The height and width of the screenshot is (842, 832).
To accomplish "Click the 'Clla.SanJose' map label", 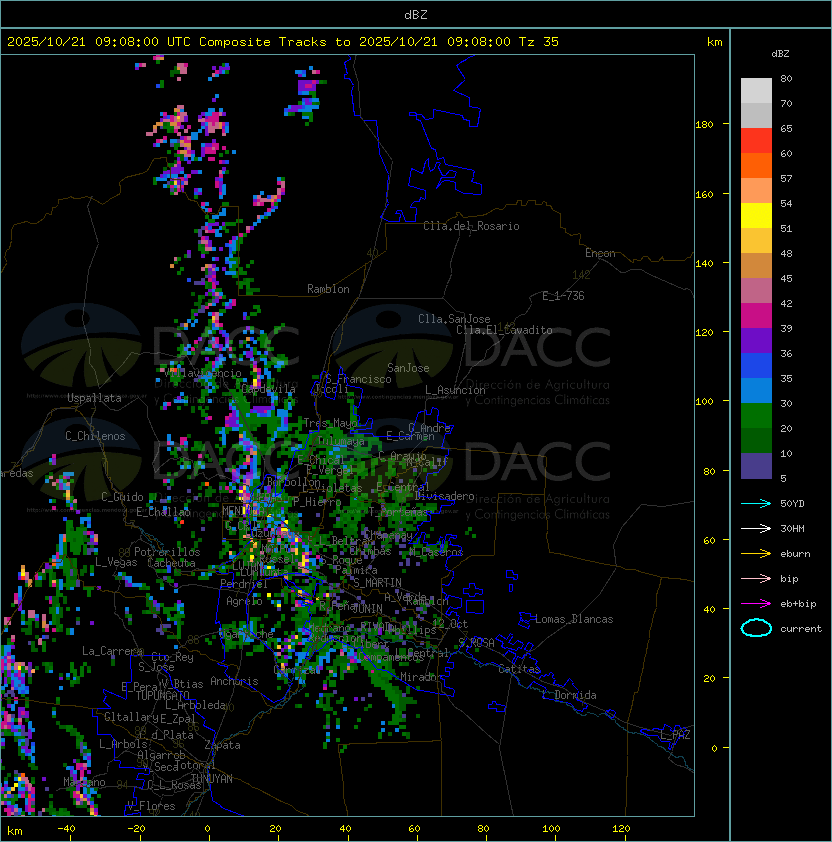I will pyautogui.click(x=454, y=319).
